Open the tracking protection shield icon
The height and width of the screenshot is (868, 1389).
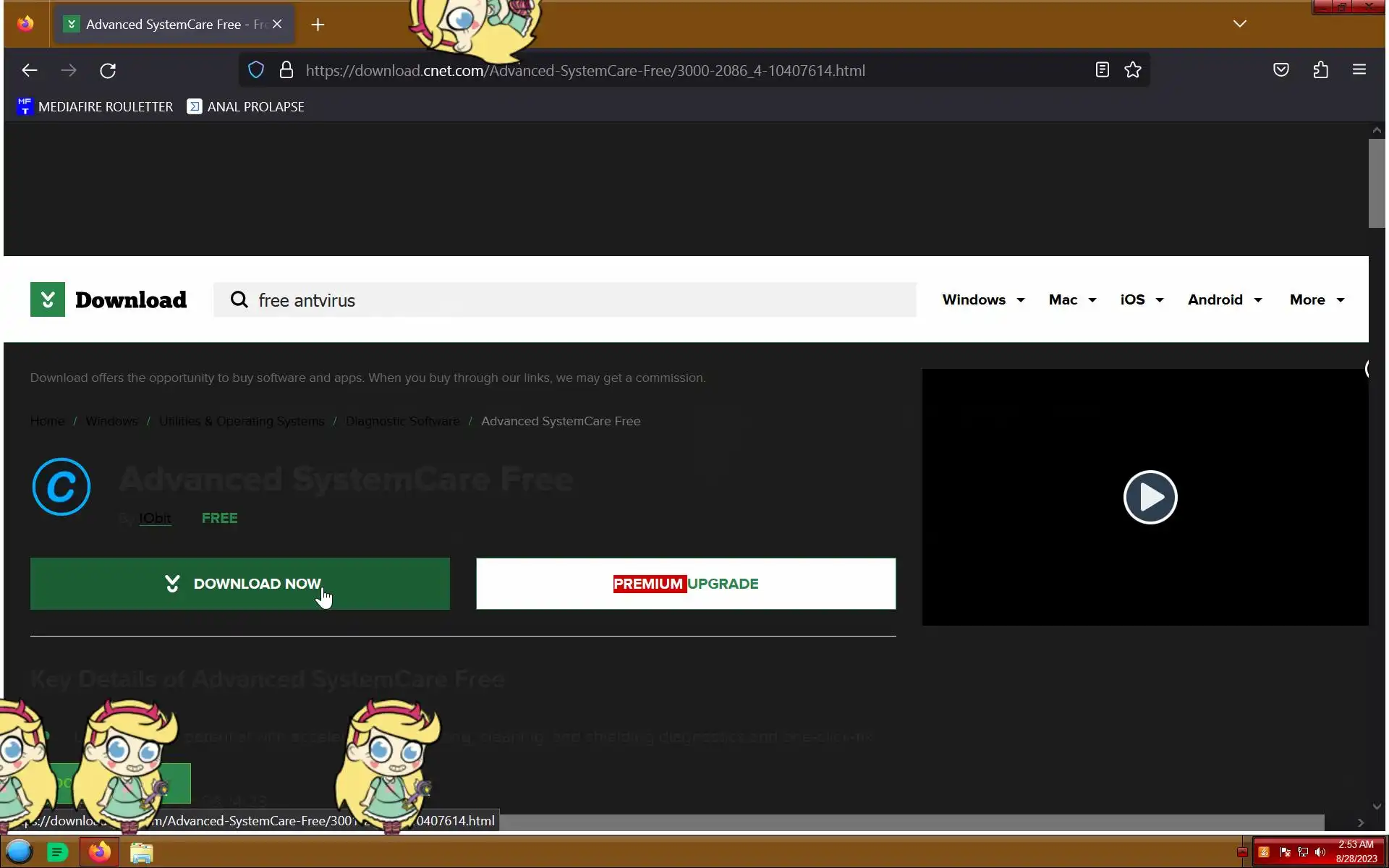coord(256,70)
